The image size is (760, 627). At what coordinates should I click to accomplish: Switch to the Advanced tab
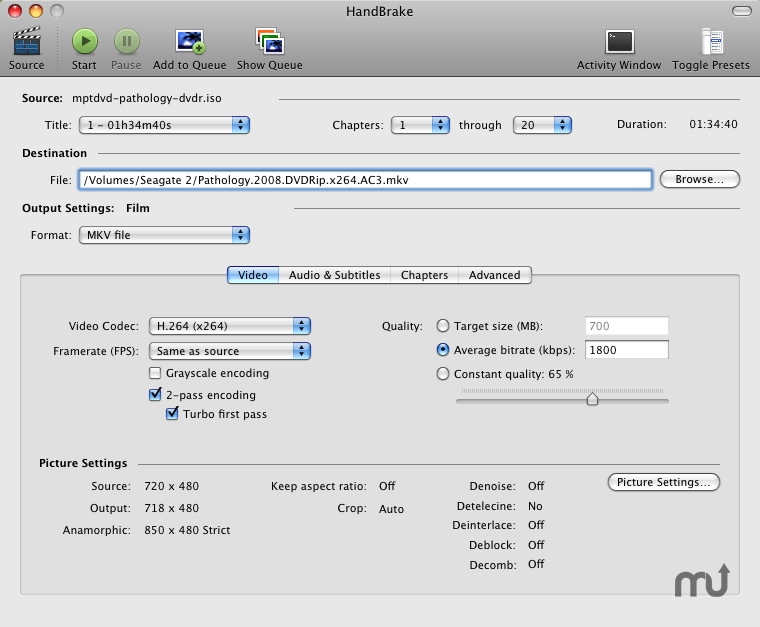tap(494, 275)
